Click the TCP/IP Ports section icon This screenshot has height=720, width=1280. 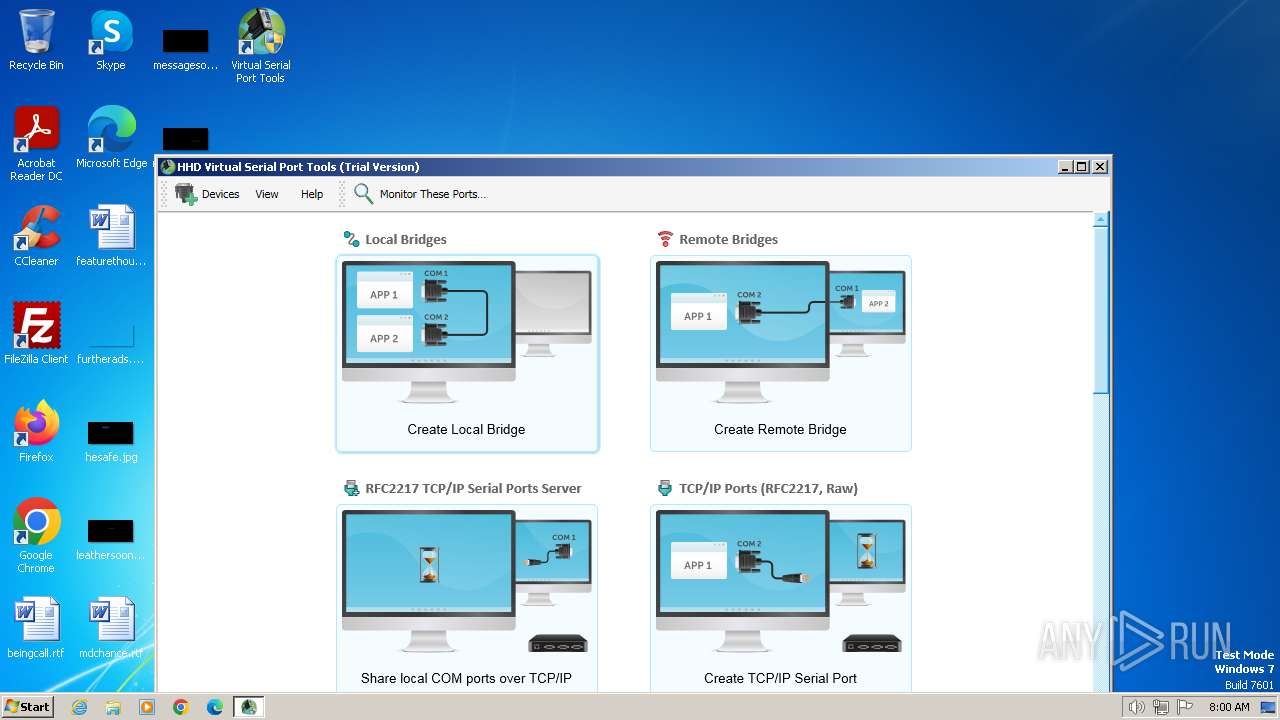[665, 488]
